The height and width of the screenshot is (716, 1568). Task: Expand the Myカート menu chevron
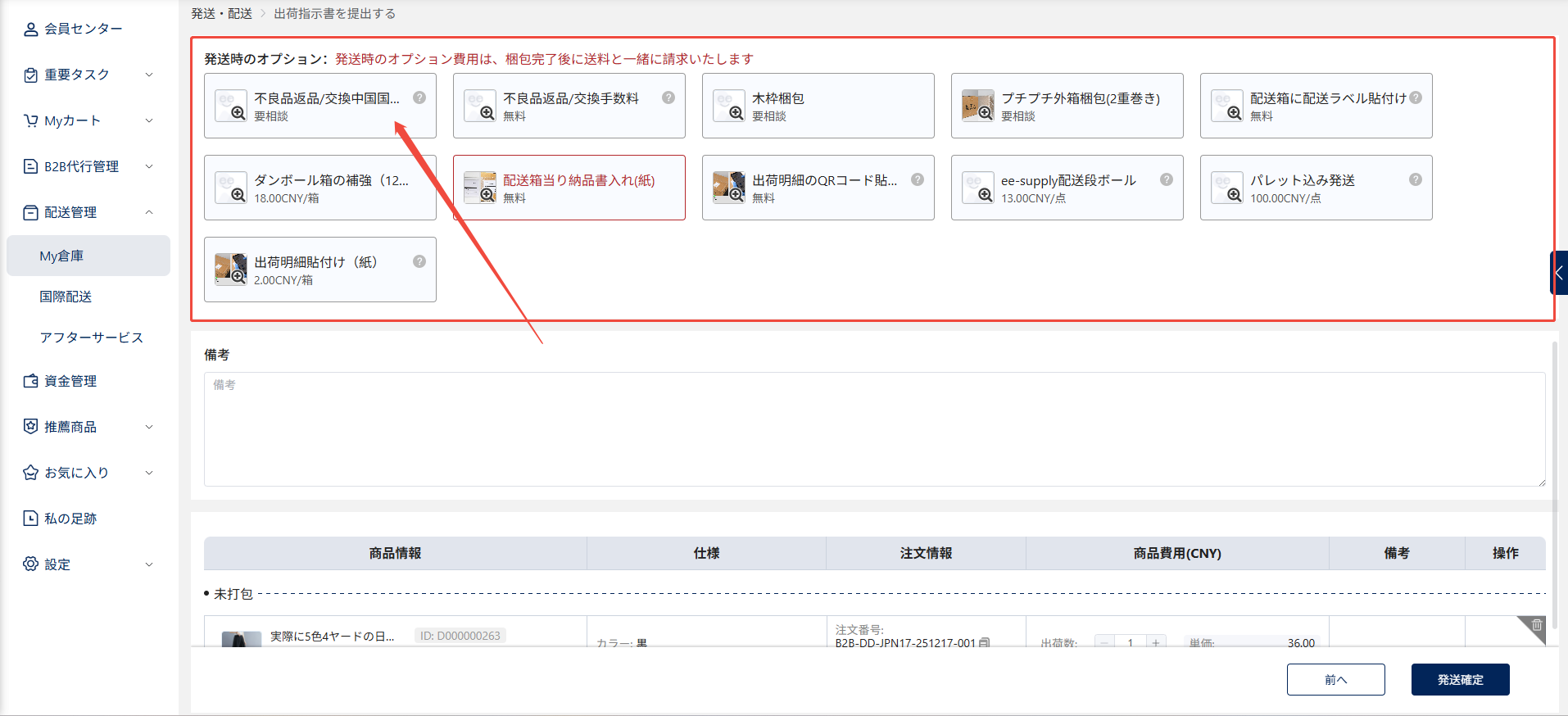pos(149,120)
